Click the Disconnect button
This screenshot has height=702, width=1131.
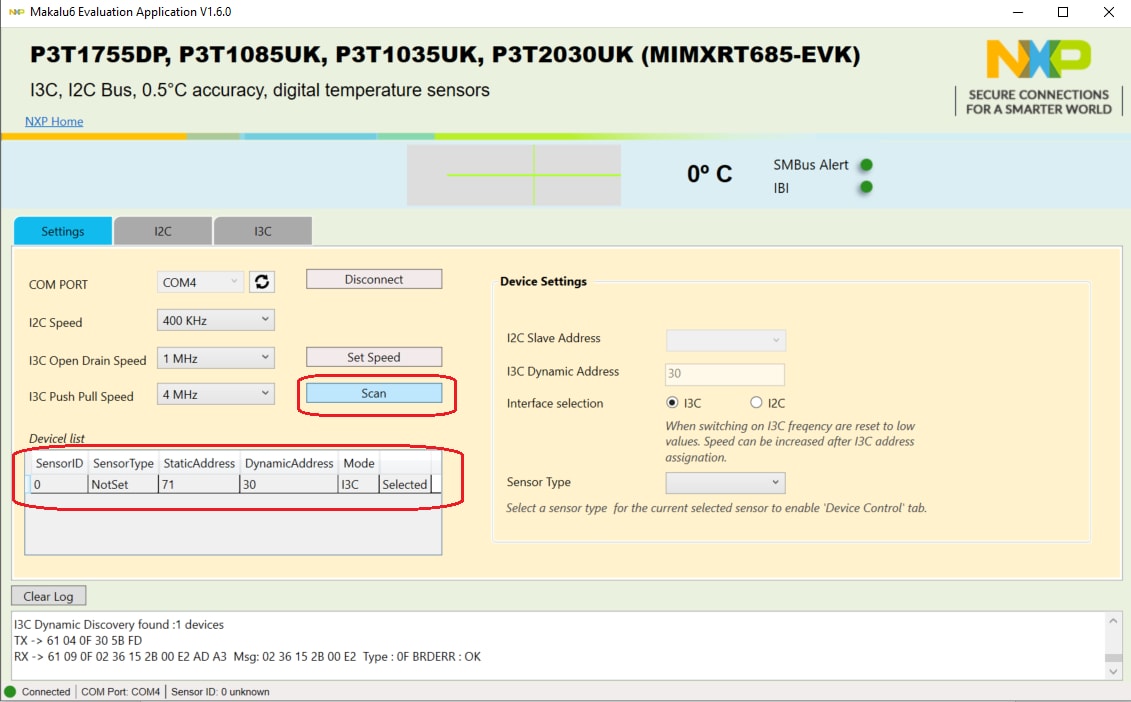point(373,280)
